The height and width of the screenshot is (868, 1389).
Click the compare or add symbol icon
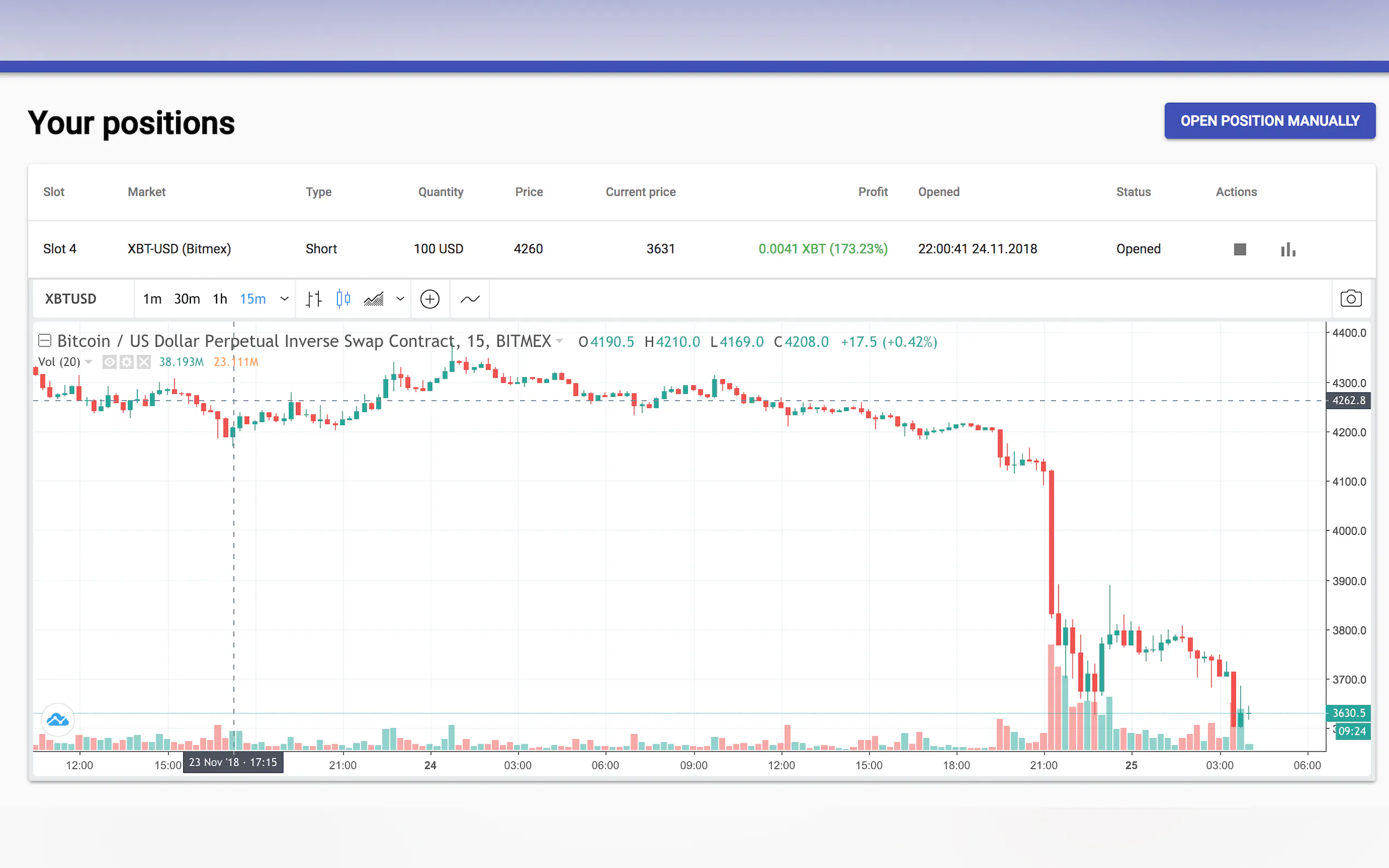tap(429, 299)
